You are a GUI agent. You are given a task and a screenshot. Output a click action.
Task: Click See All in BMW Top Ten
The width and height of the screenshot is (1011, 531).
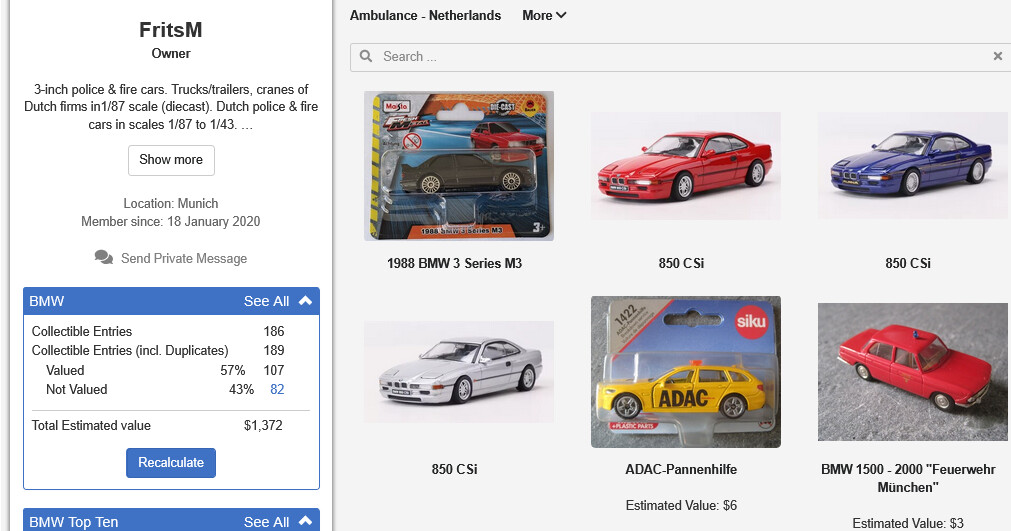pyautogui.click(x=266, y=521)
